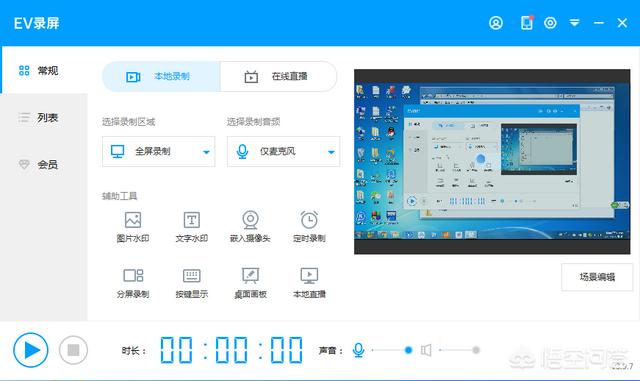Start recording with the blue play button
Viewport: 640px width, 381px height.
click(x=31, y=350)
